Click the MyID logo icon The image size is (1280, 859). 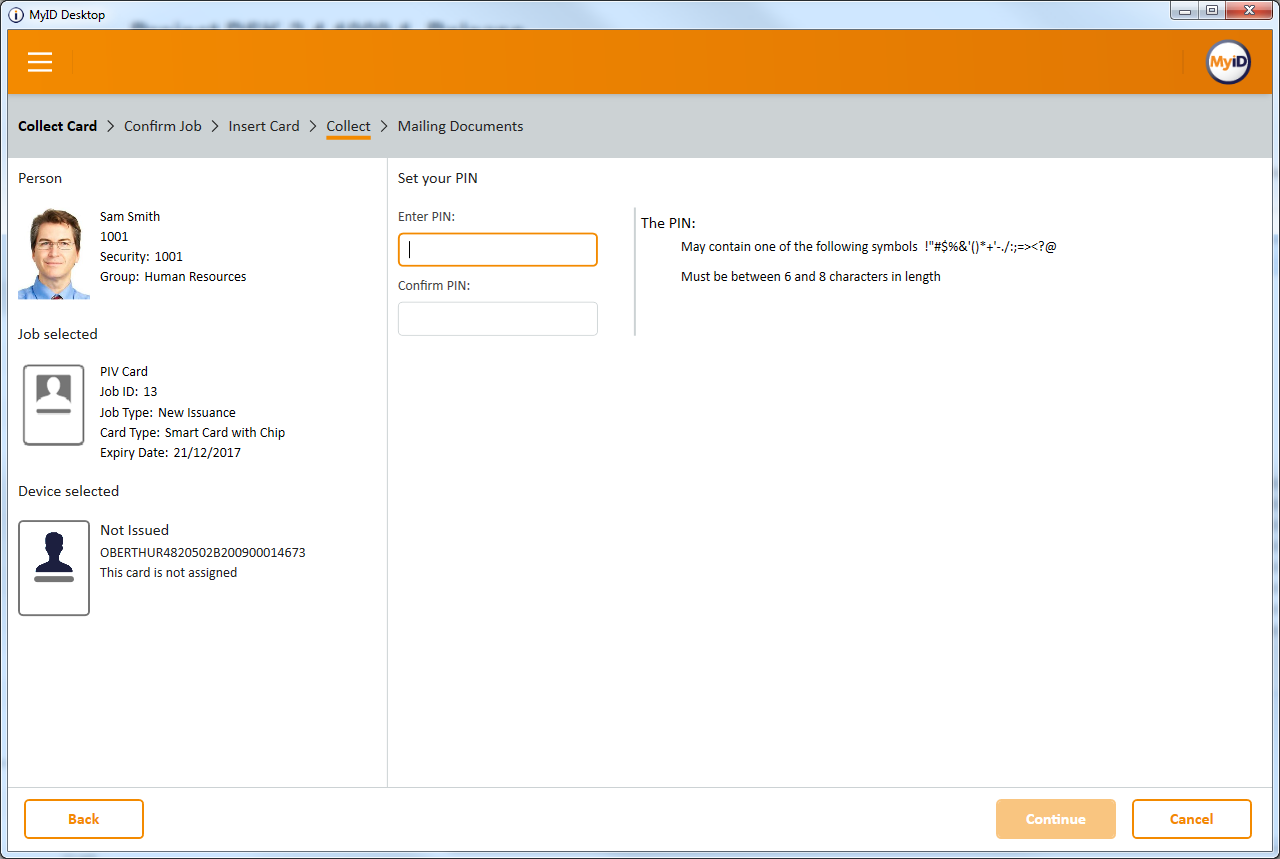pos(1228,62)
